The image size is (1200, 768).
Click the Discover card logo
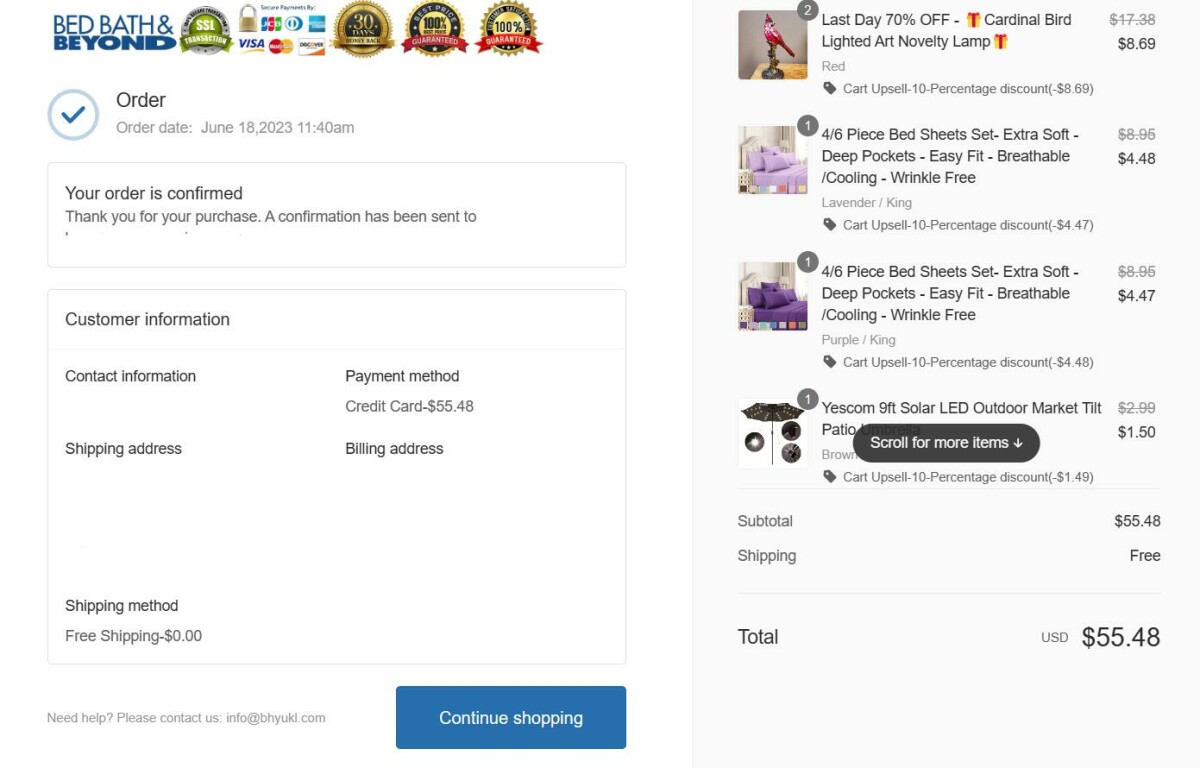(312, 46)
